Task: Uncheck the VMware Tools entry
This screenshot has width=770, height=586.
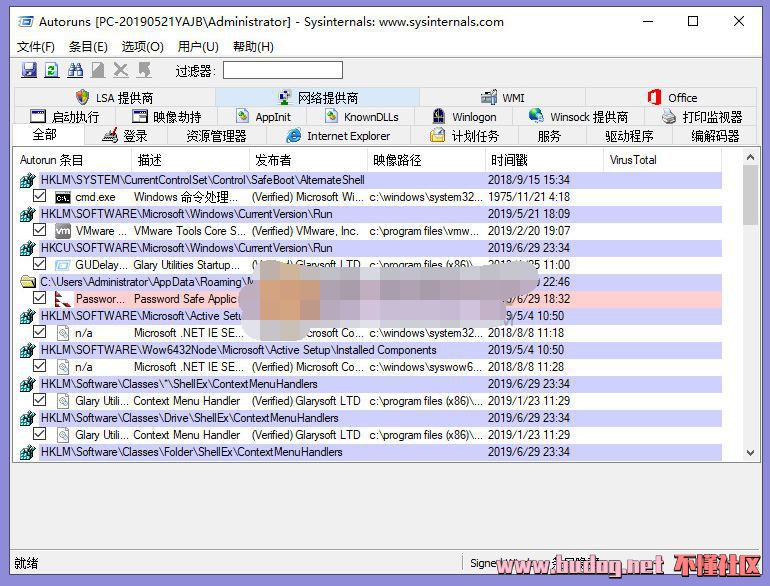Action: click(x=39, y=230)
